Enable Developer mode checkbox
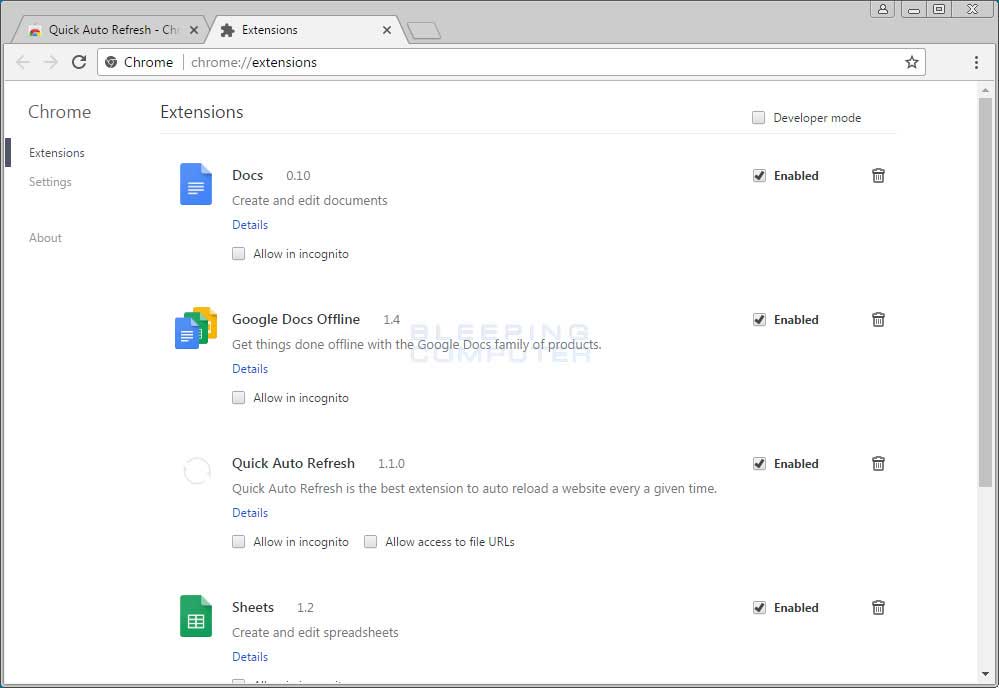This screenshot has width=999, height=688. tap(758, 117)
